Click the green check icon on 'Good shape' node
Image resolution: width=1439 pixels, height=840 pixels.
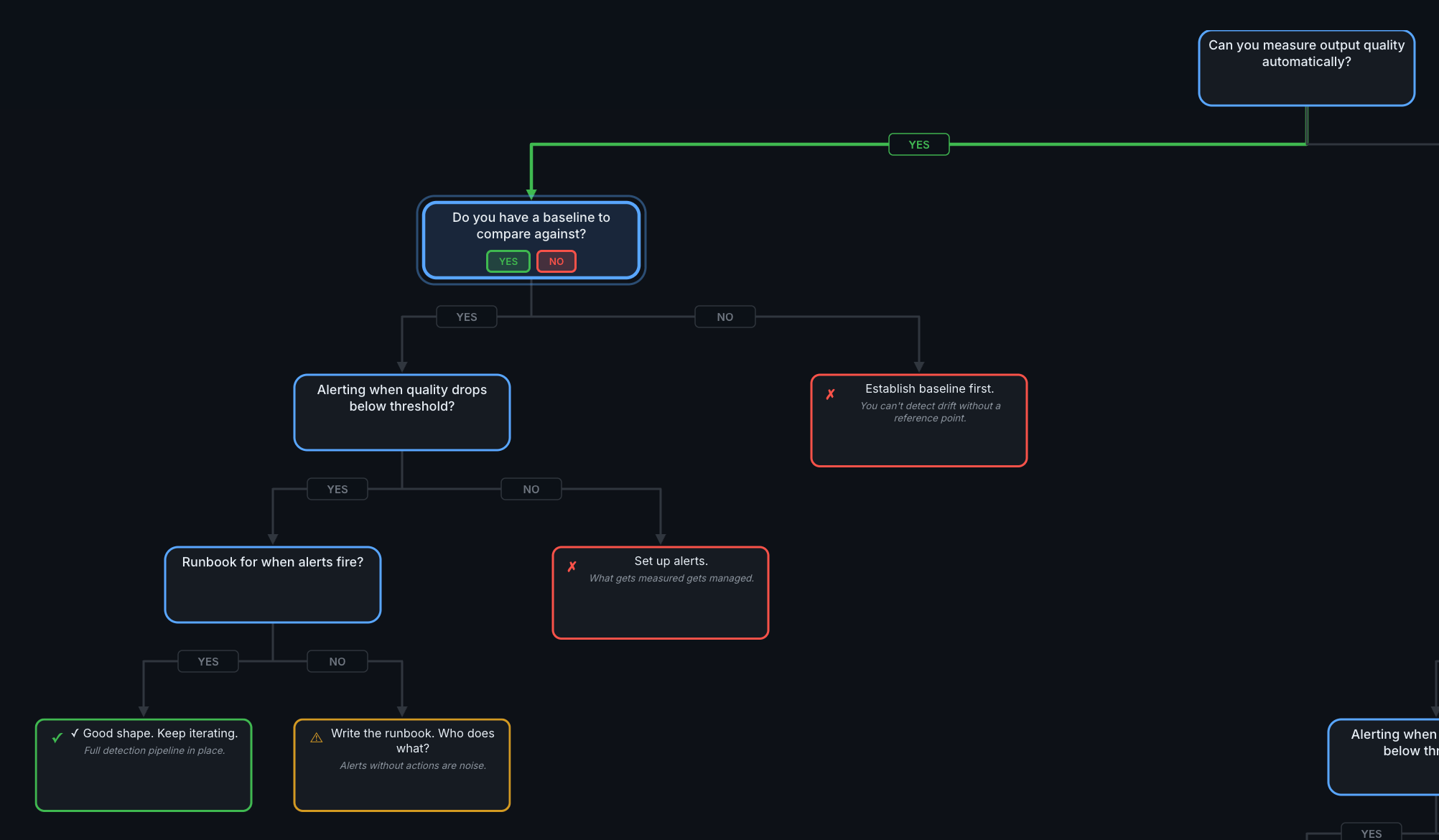pyautogui.click(x=57, y=736)
